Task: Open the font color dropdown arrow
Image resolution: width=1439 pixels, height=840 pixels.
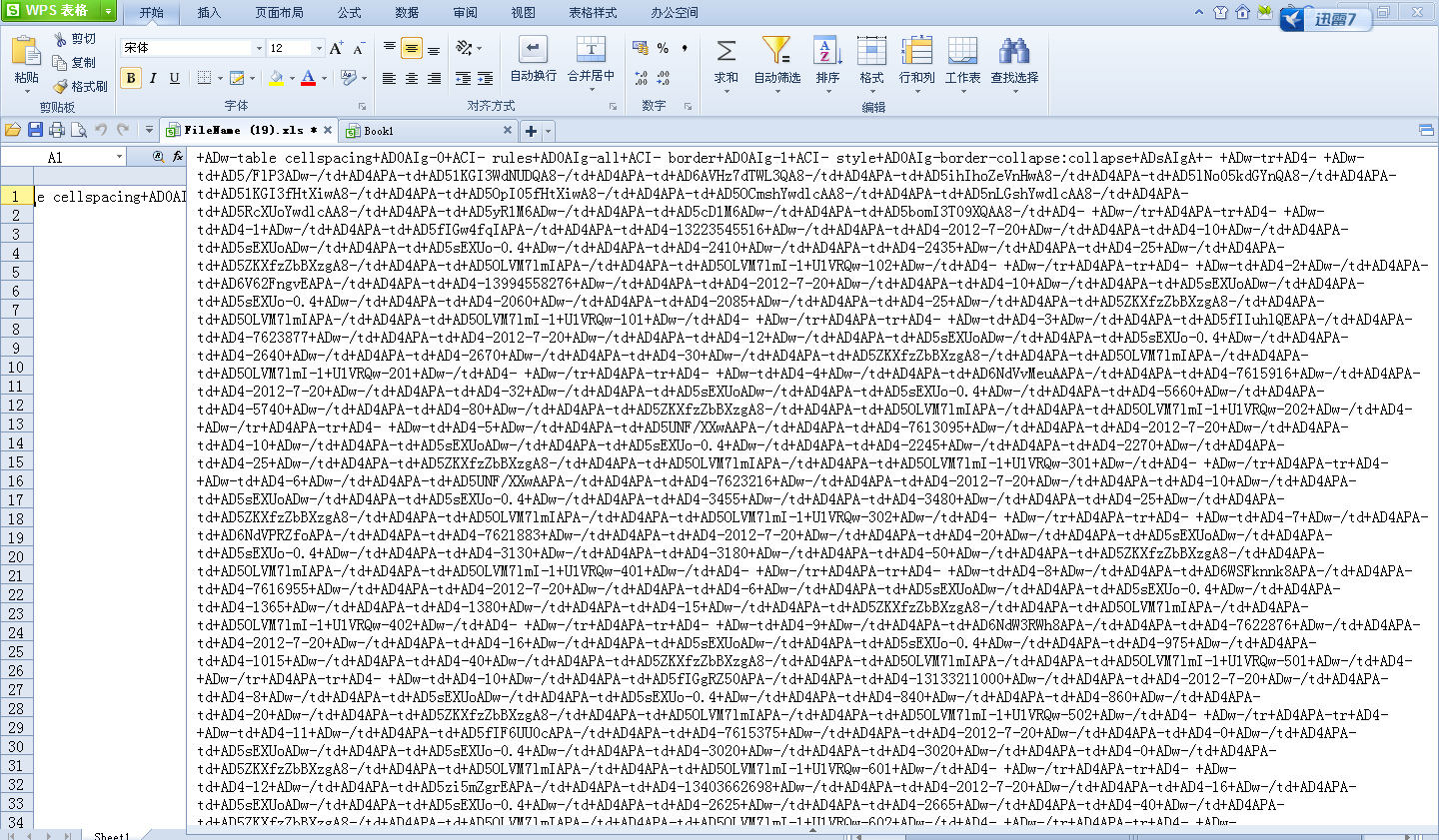Action: [324, 78]
